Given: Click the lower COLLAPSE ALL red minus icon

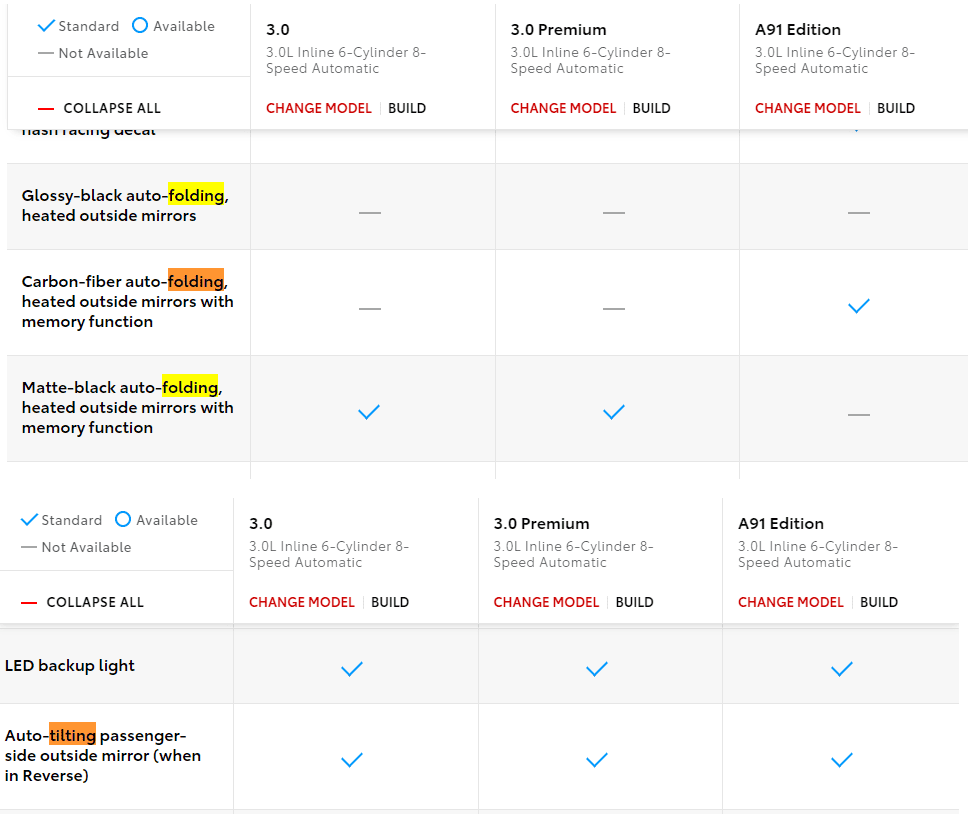Looking at the screenshot, I should coord(29,603).
